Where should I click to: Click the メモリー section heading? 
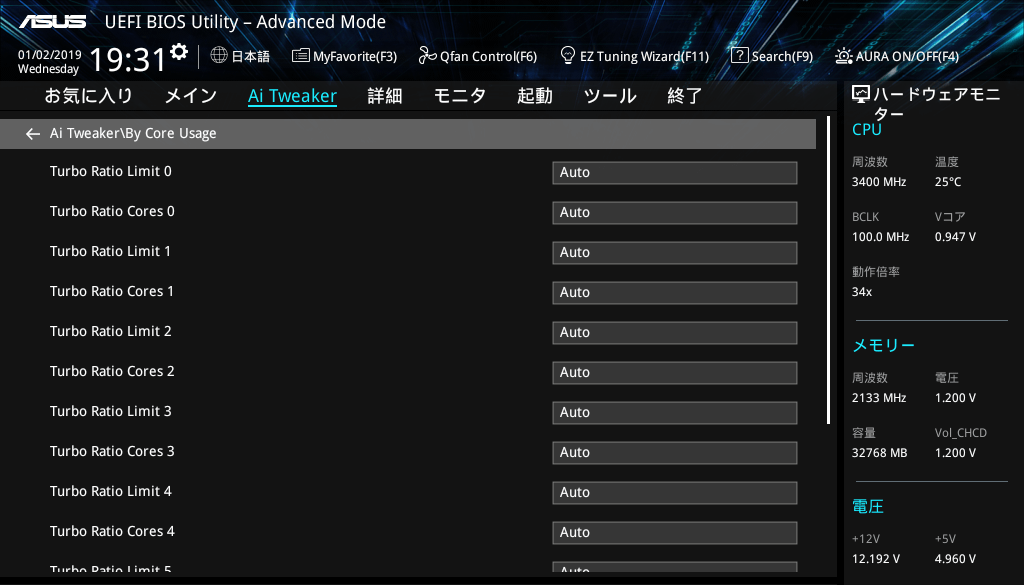tap(884, 345)
